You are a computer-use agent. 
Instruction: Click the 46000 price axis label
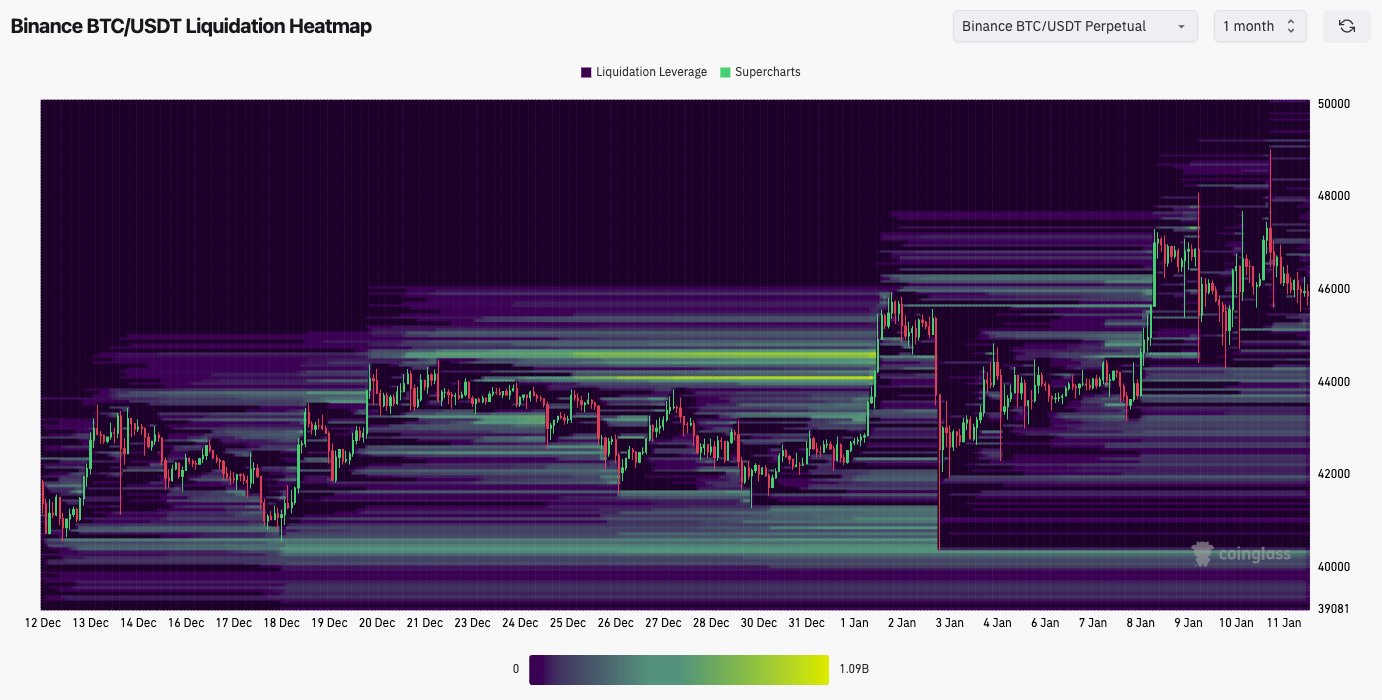[x=1334, y=289]
